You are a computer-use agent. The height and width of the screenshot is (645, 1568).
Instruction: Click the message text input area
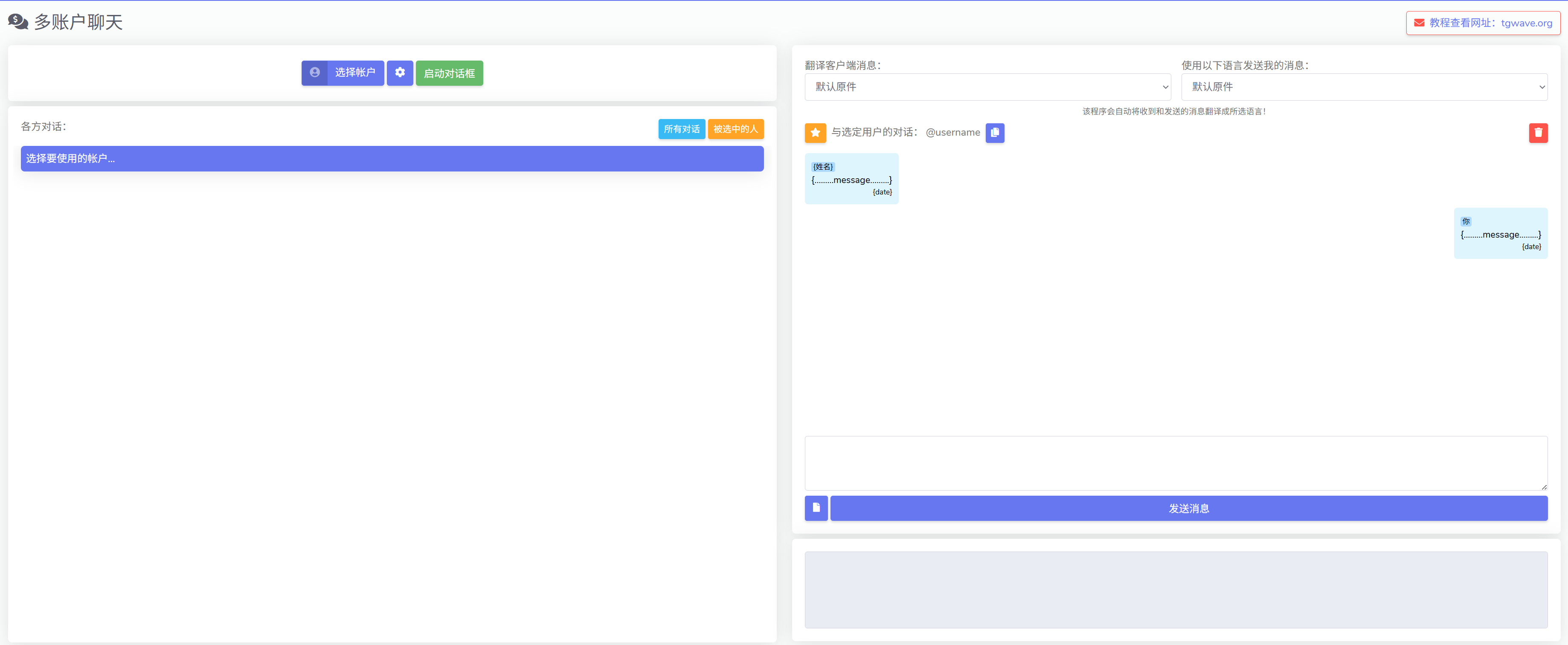point(1176,462)
